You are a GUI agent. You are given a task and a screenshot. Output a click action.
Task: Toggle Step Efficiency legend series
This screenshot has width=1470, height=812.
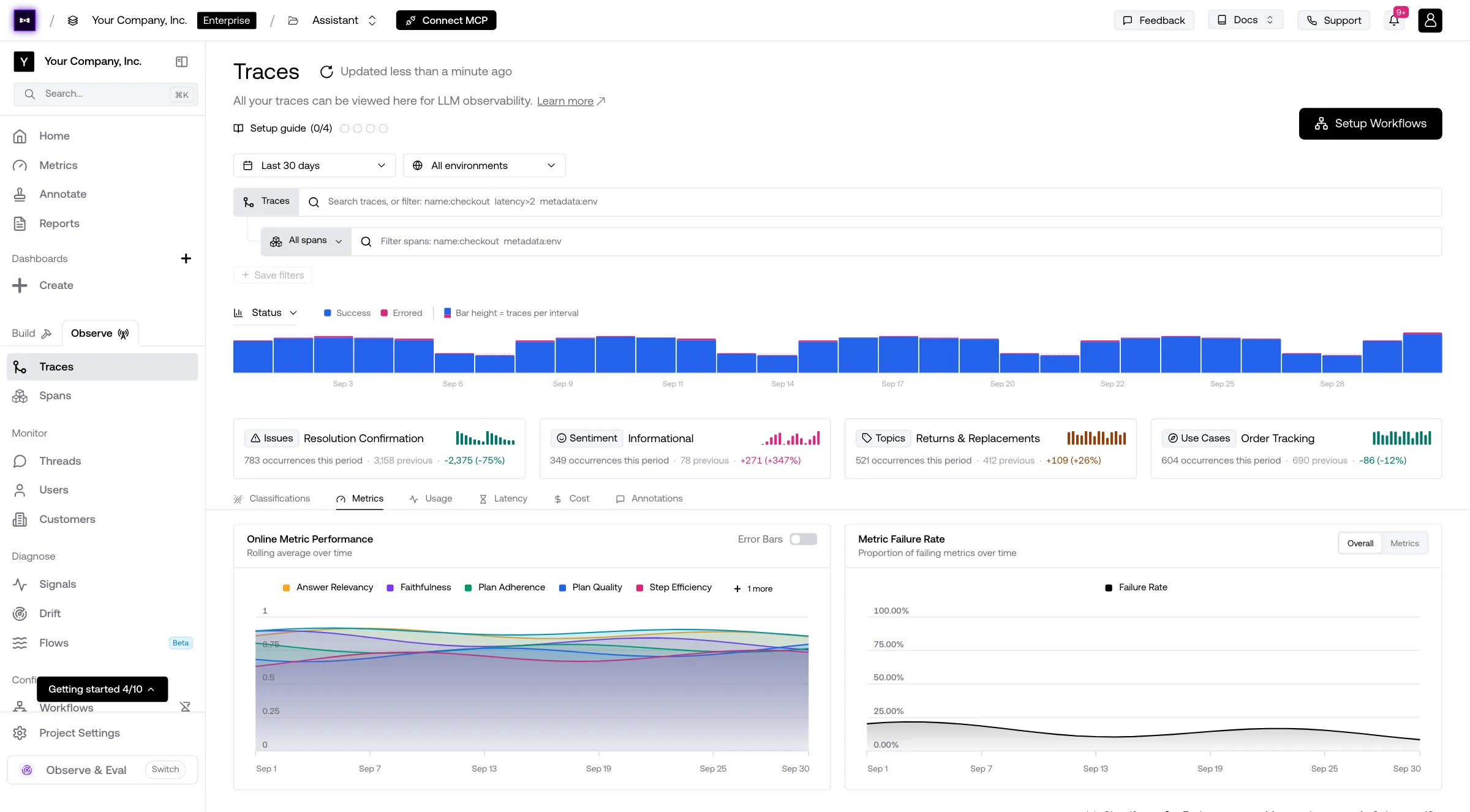pos(674,587)
